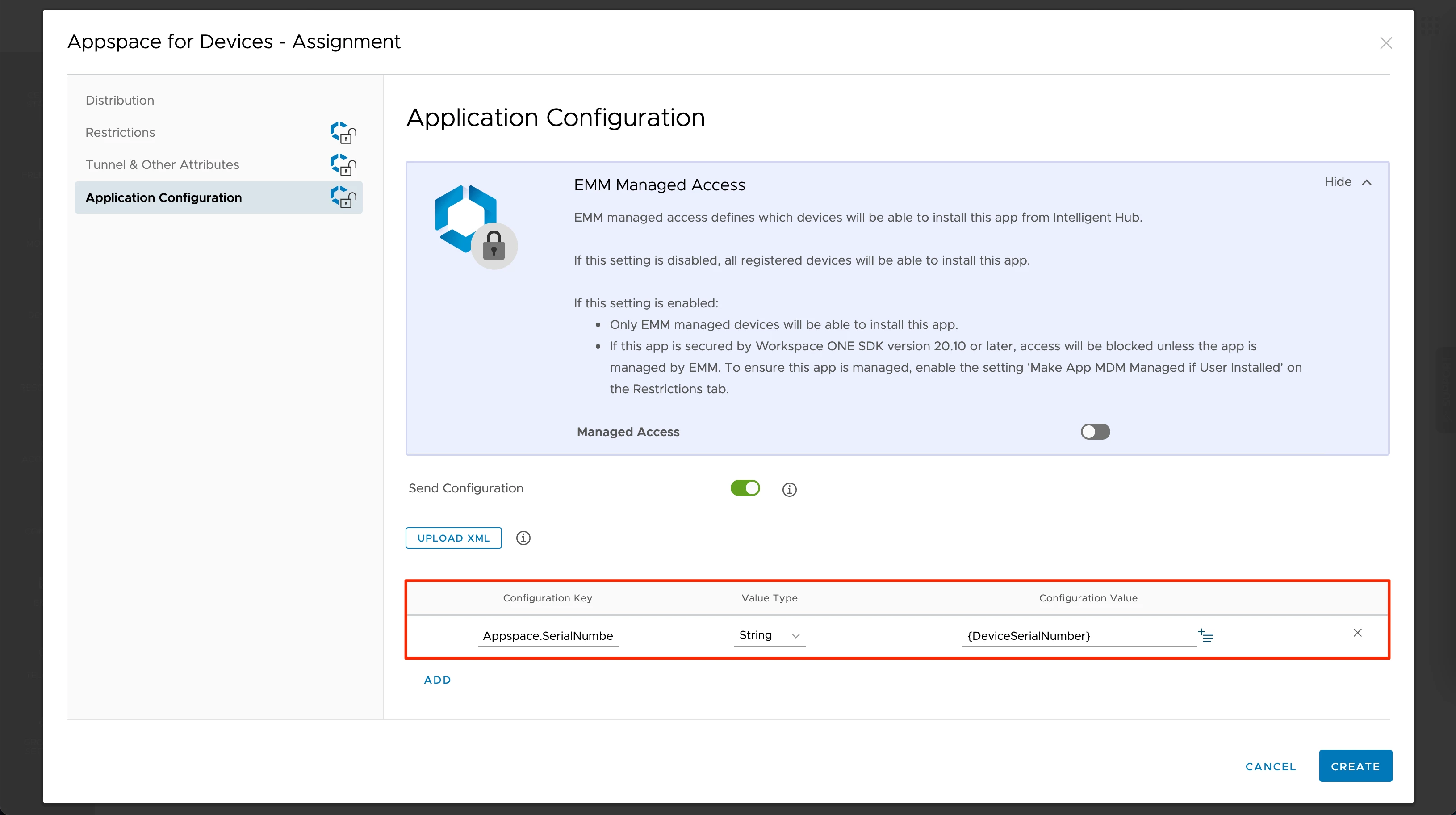The image size is (1456, 815).
Task: Switch to the Distribution tab
Action: (x=120, y=100)
